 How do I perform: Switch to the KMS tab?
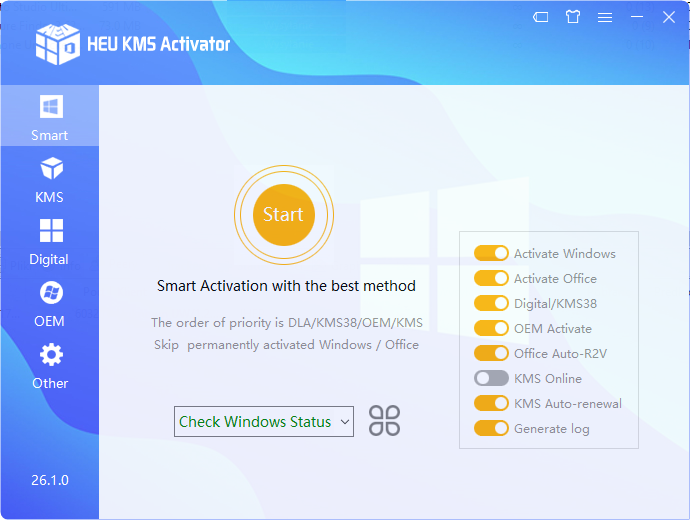(50, 180)
